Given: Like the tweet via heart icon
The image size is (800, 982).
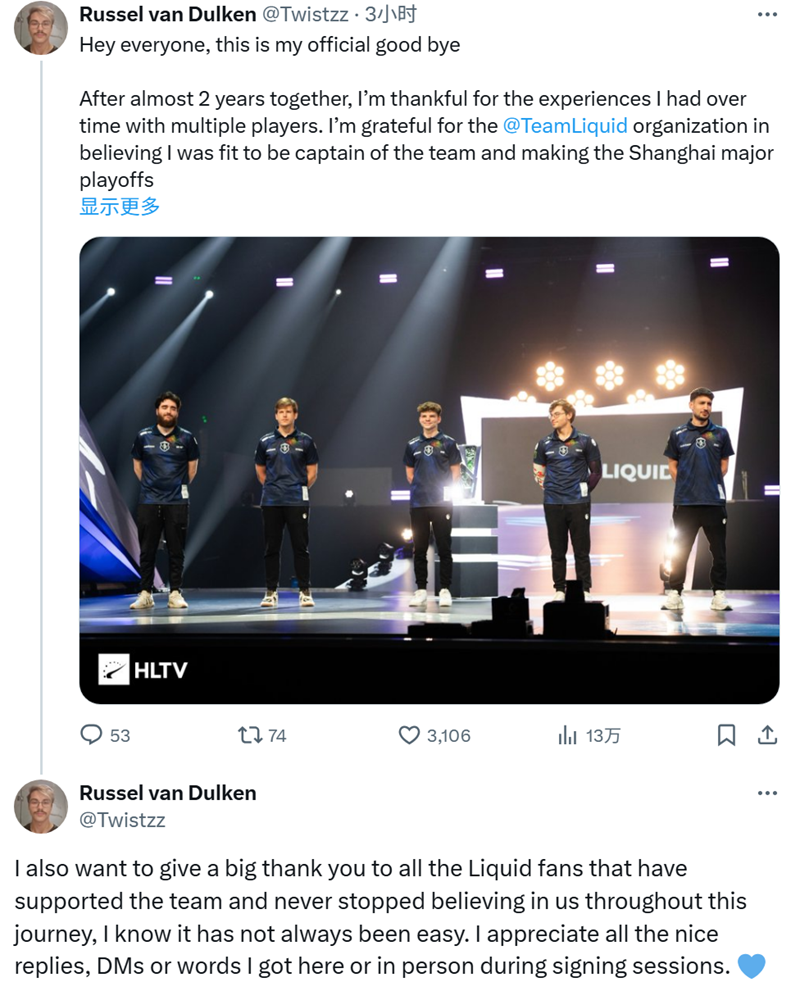Looking at the screenshot, I should coord(409,735).
